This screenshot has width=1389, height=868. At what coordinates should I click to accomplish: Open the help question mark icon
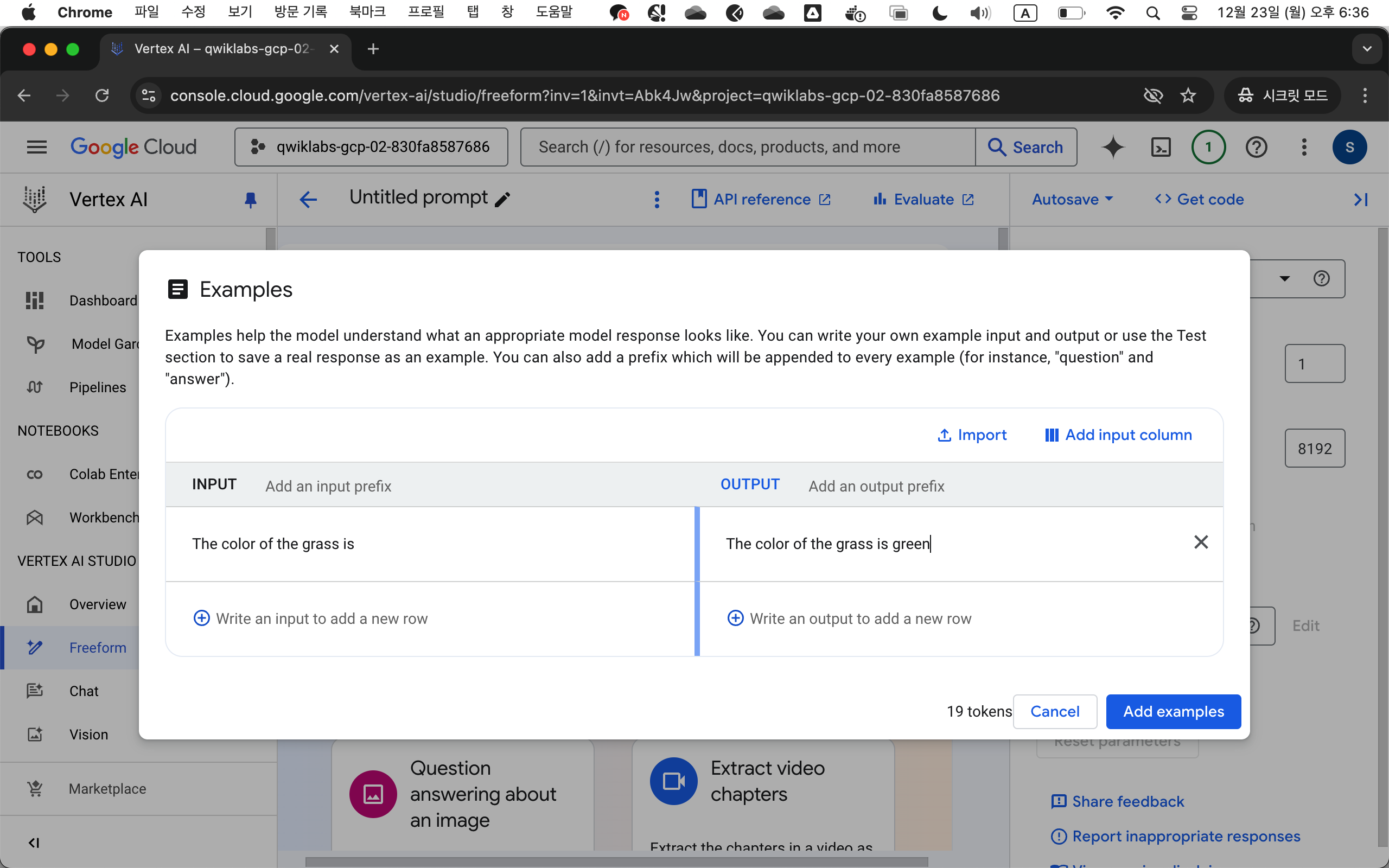tap(1256, 148)
